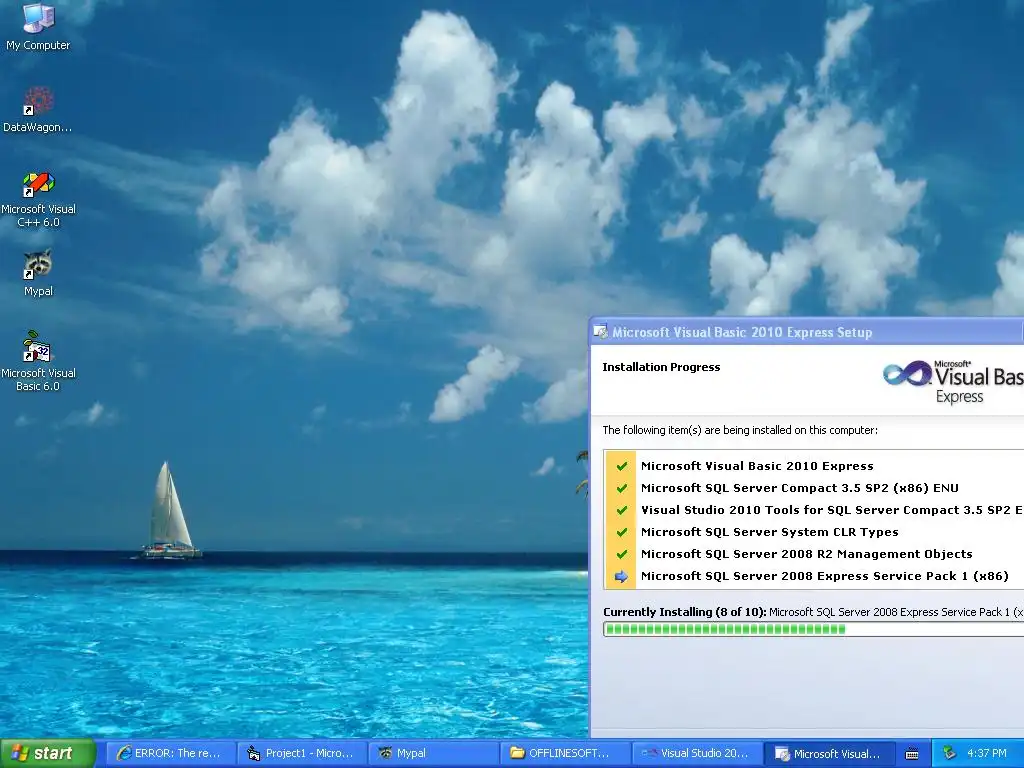Click the Currently Installing (8 of 10) status text
The image size is (1024, 768).
click(684, 613)
